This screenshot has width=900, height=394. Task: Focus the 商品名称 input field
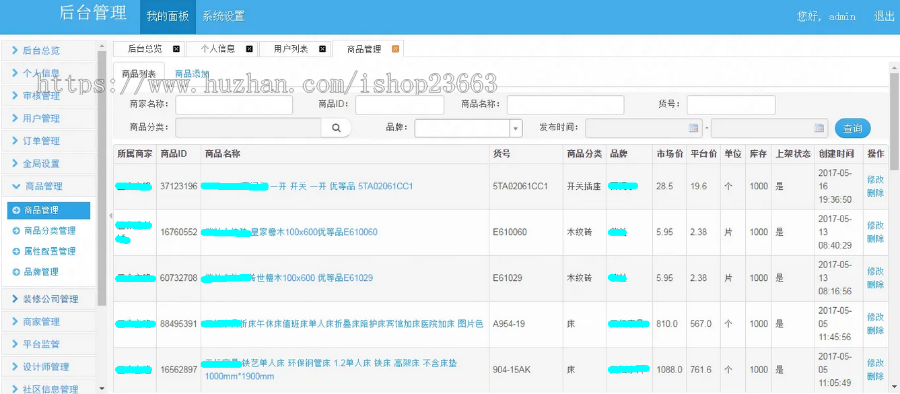point(565,105)
